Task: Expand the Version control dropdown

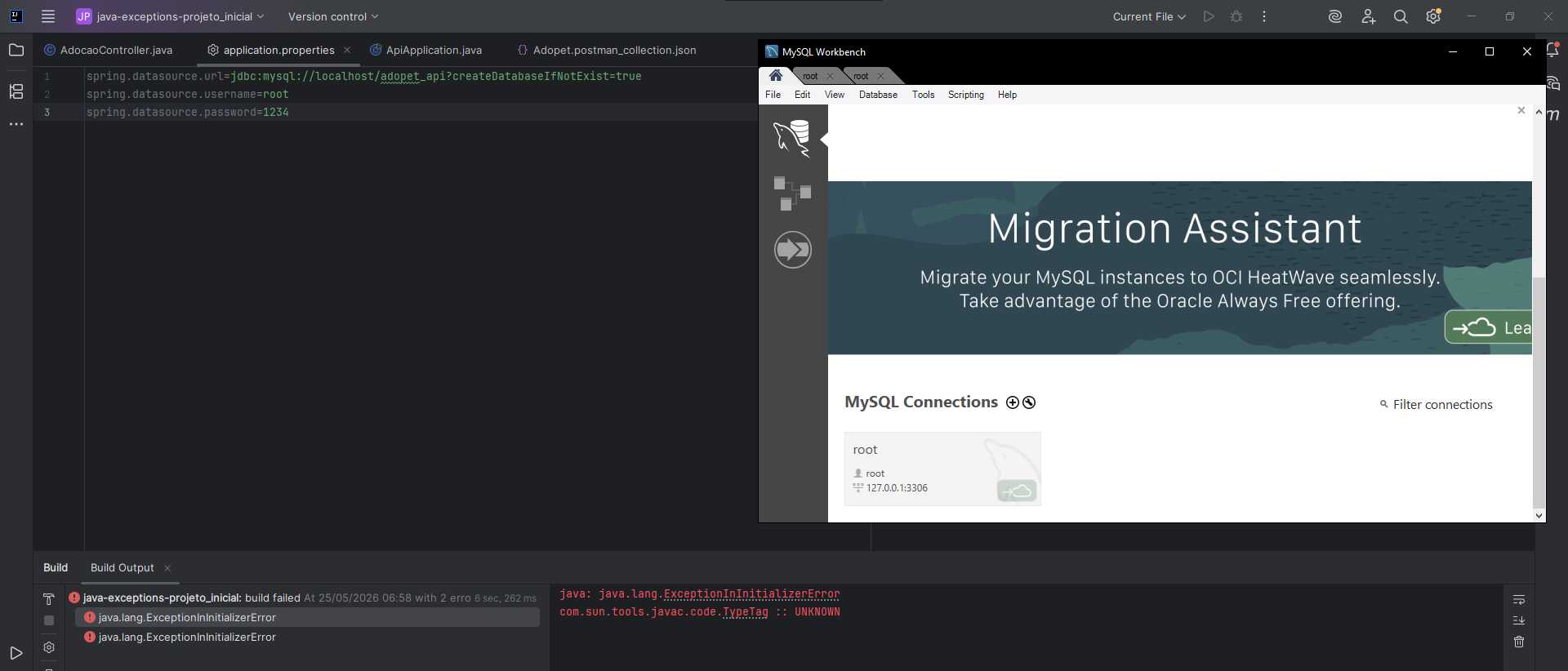Action: click(x=333, y=16)
